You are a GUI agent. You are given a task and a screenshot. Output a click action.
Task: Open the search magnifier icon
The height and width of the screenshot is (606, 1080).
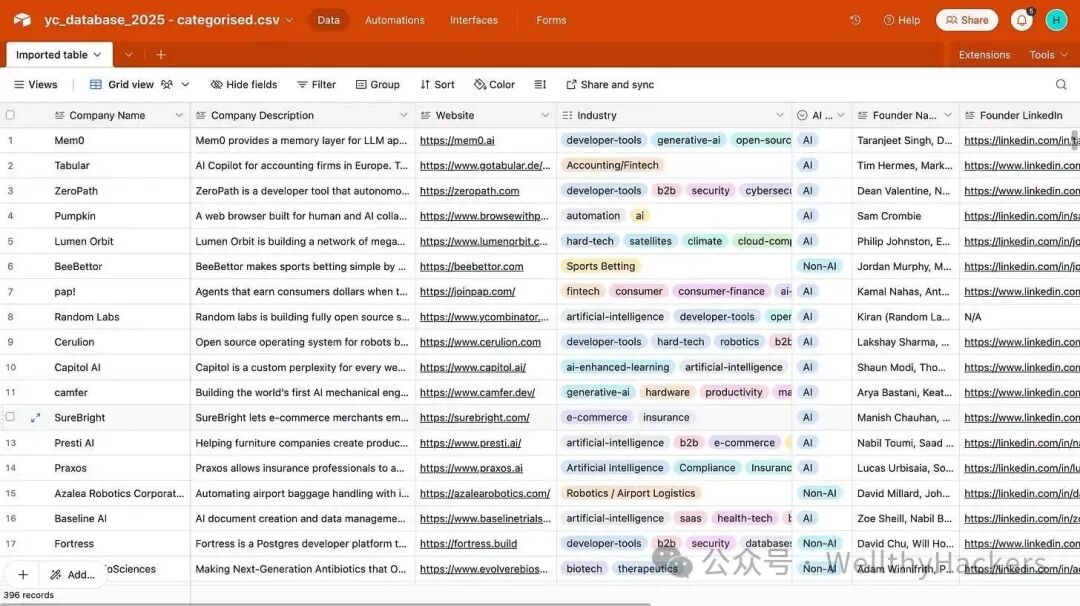pyautogui.click(x=1061, y=85)
